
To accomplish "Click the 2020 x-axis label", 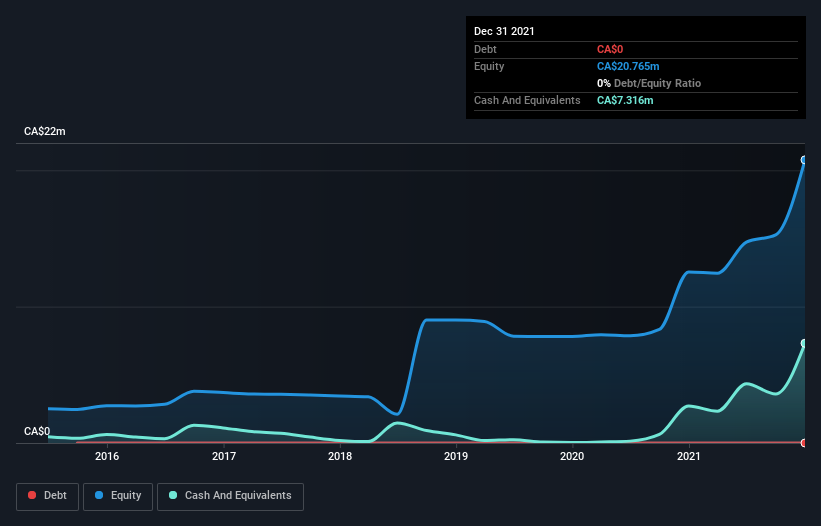I will tap(572, 456).
